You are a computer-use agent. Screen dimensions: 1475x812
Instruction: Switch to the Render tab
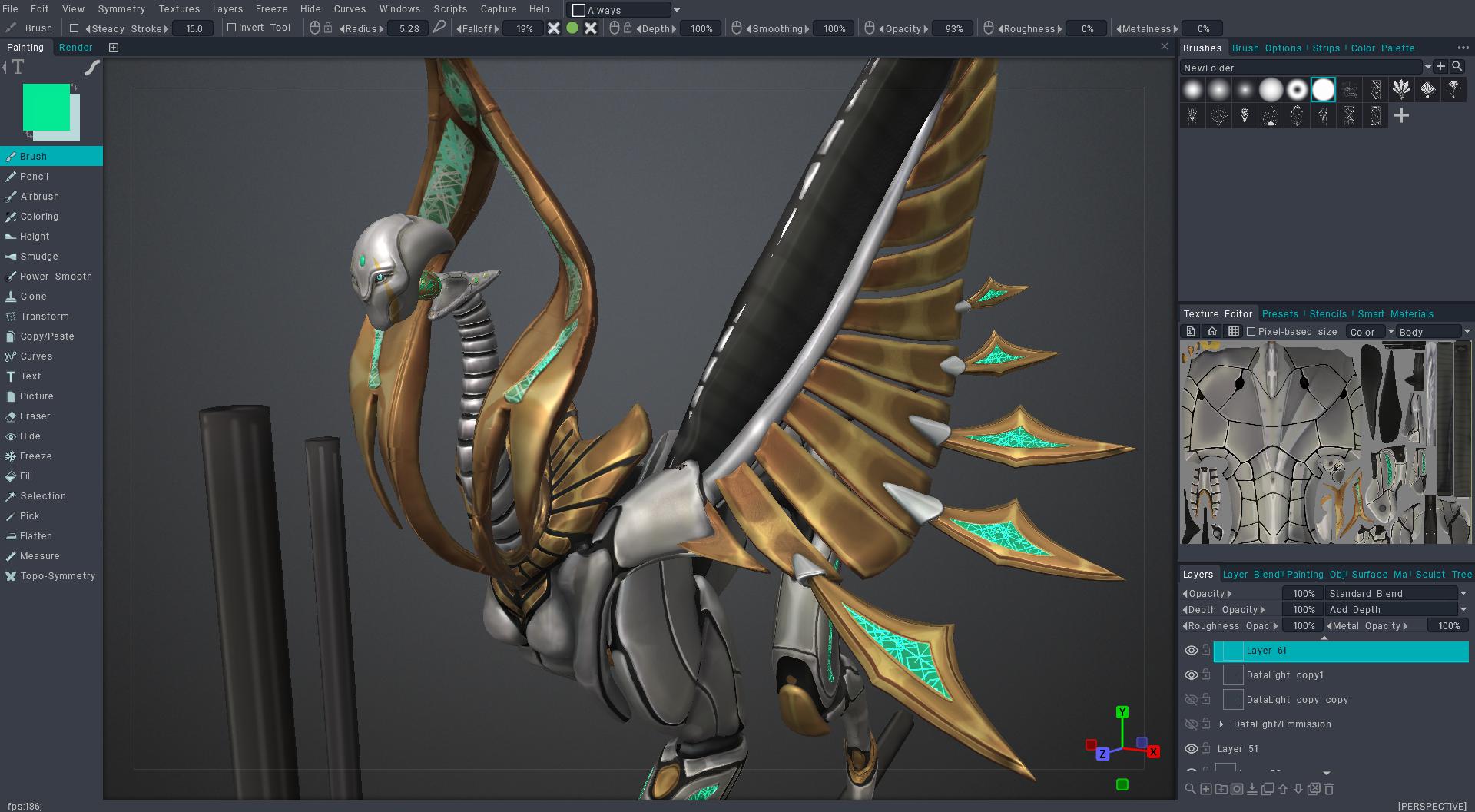click(75, 48)
